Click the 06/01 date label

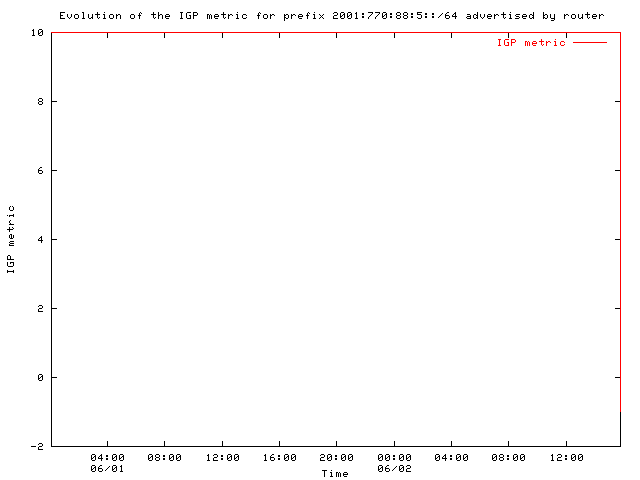pos(107,468)
